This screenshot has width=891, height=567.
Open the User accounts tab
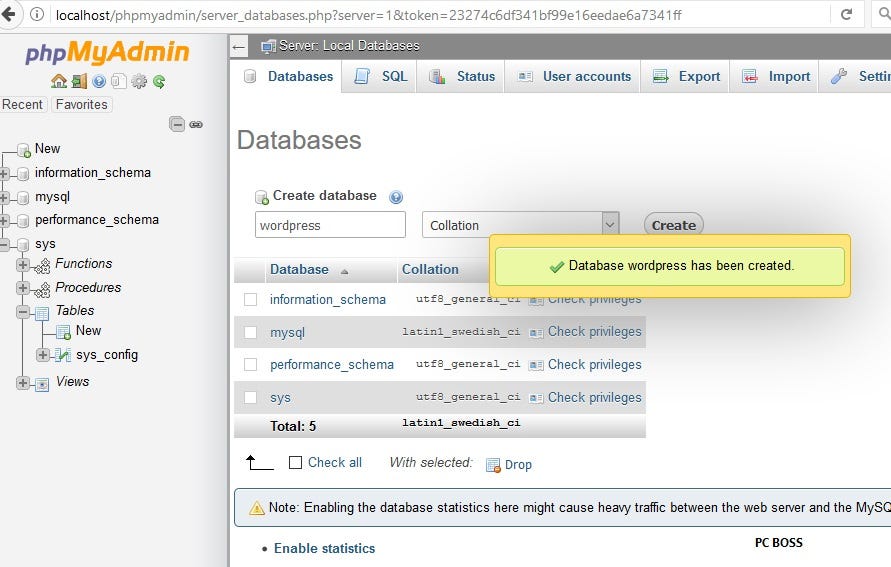click(574, 76)
